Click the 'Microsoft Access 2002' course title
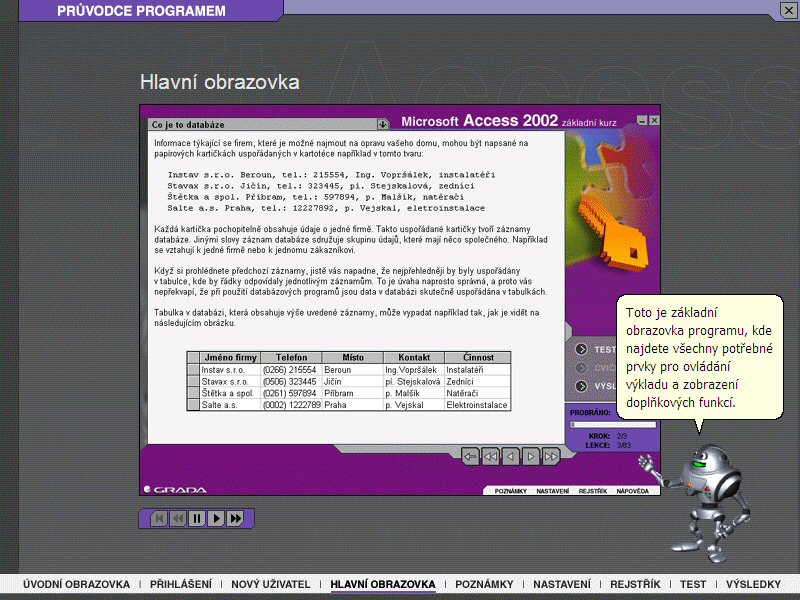The width and height of the screenshot is (800, 600). click(480, 121)
